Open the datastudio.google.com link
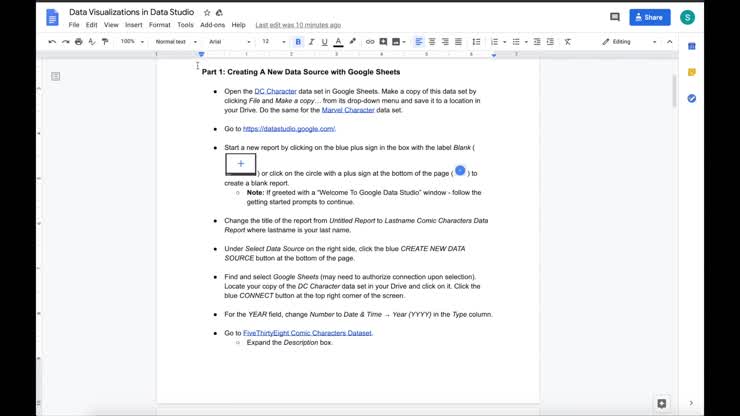Image resolution: width=740 pixels, height=416 pixels. (289, 129)
